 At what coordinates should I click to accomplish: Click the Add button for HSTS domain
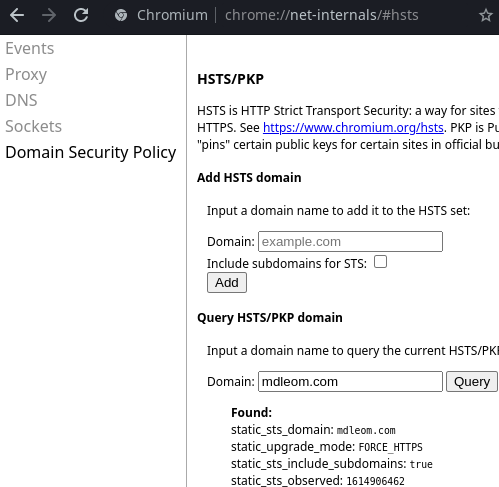(227, 283)
